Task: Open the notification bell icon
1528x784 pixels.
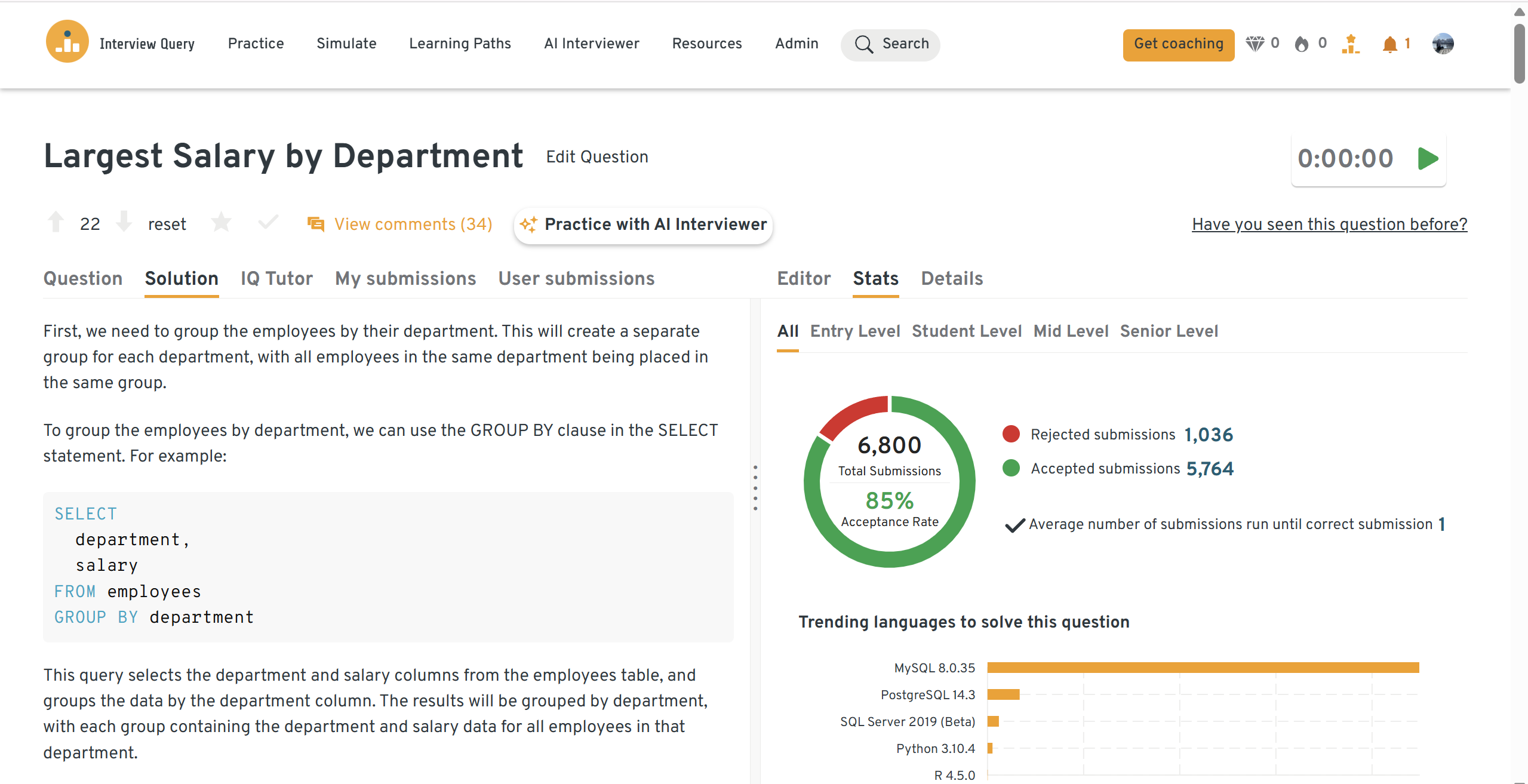Action: tap(1389, 44)
